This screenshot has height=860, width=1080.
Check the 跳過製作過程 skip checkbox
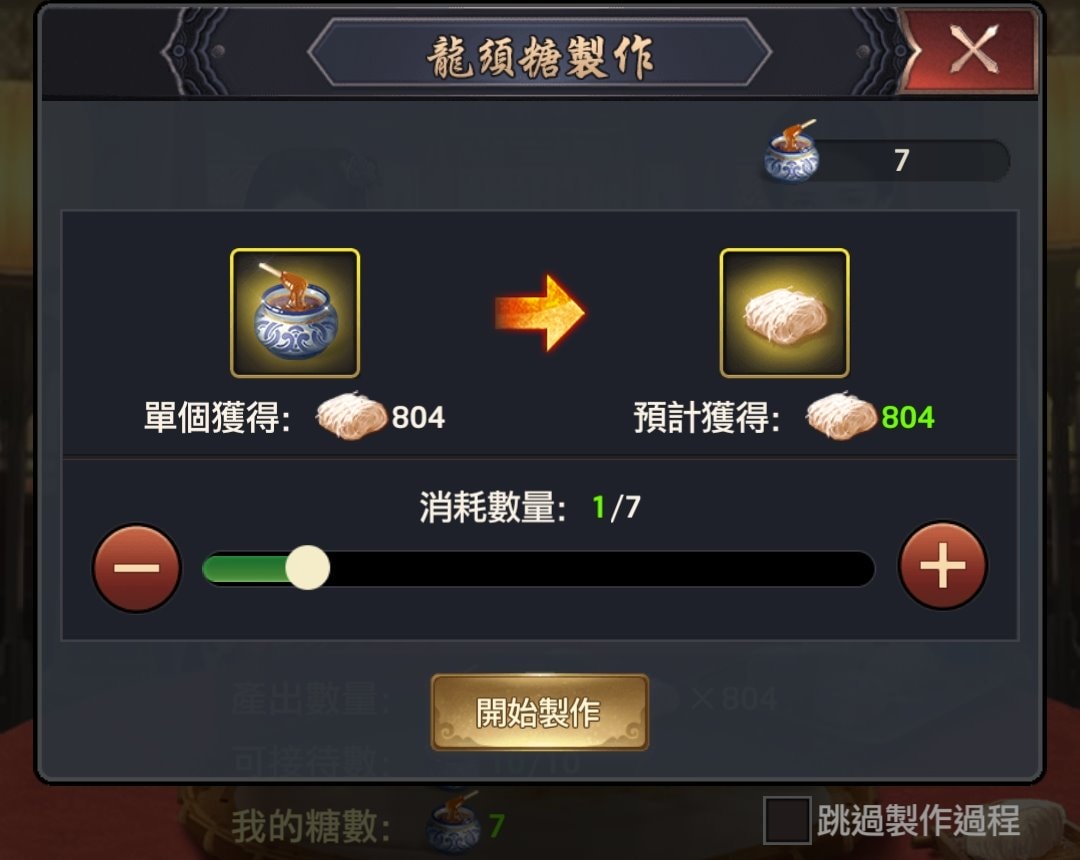(x=787, y=819)
